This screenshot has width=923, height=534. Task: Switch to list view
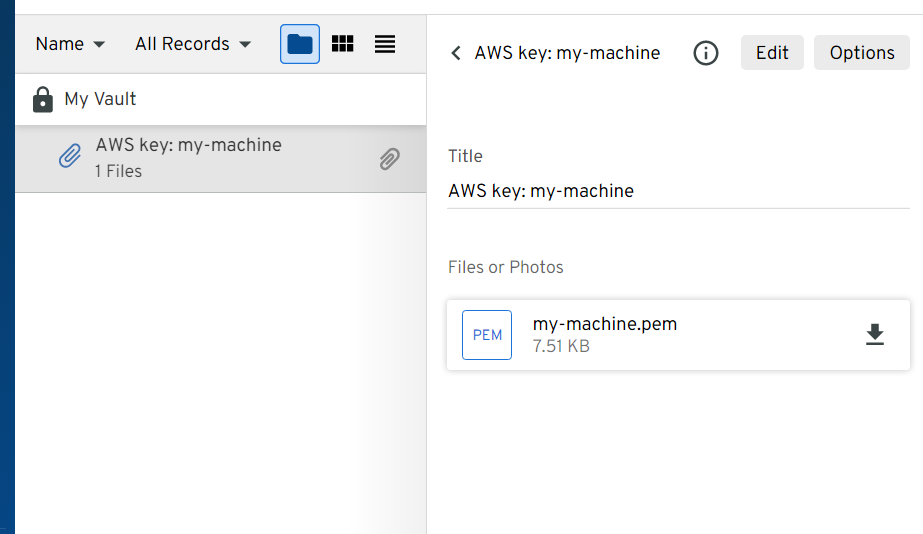click(385, 44)
